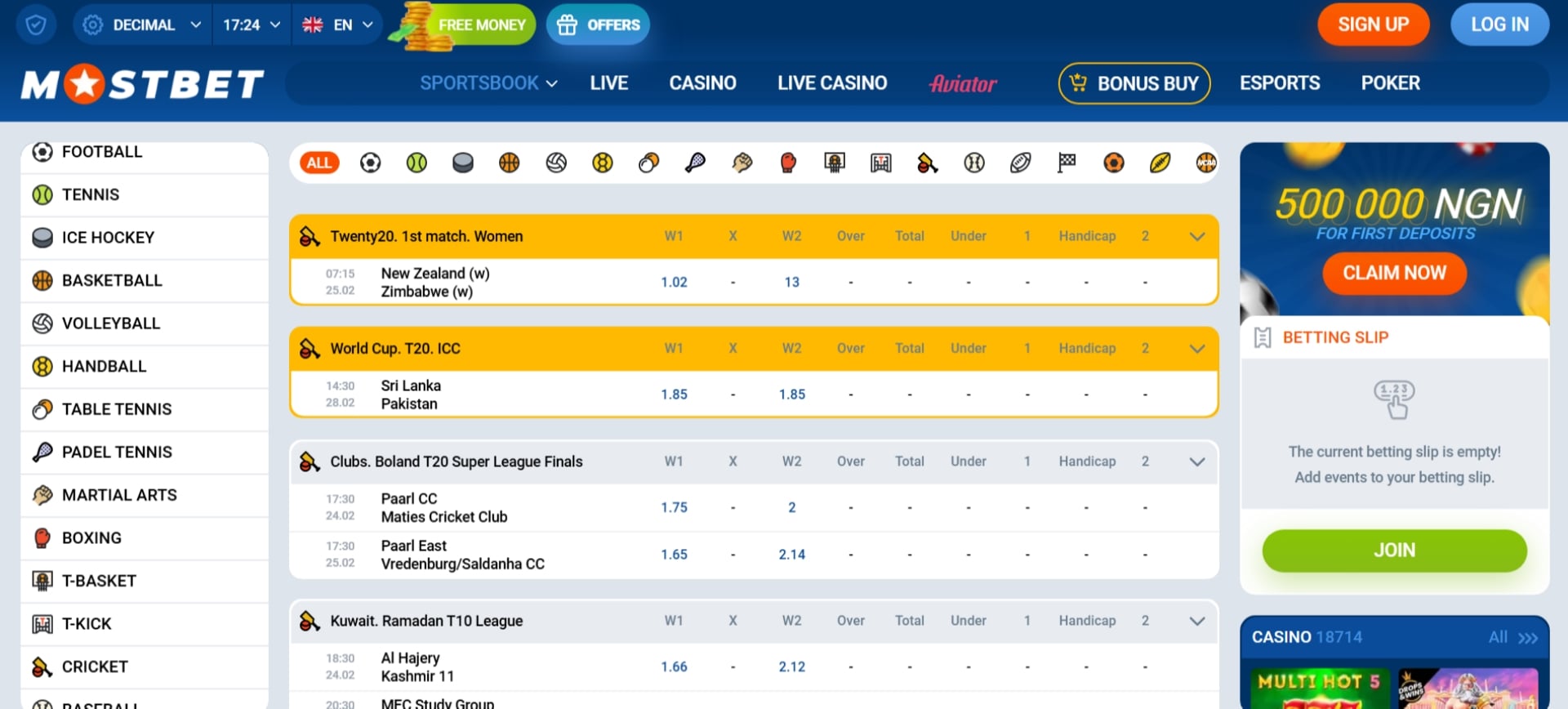Select CRICKET in the left sports list
Screen dimensions: 1568x709
145,667
